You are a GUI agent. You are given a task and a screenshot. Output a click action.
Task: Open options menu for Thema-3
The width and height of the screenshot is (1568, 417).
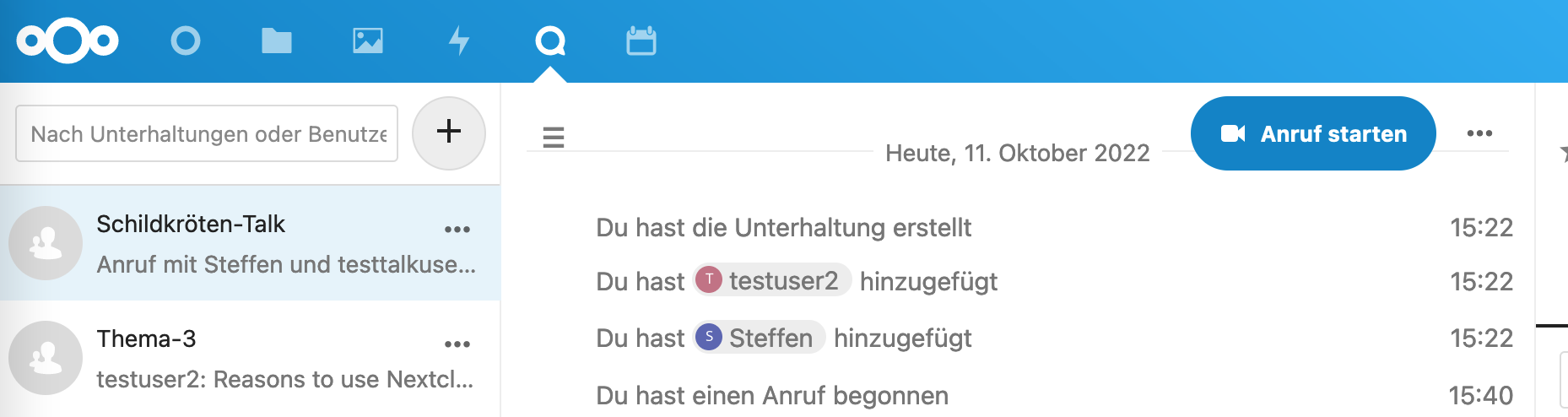[x=457, y=344]
